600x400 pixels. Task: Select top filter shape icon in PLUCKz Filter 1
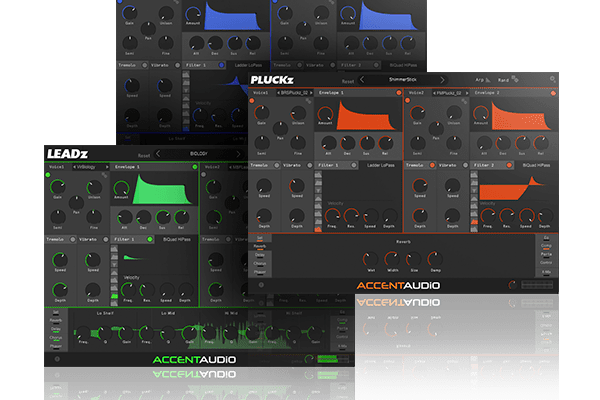point(318,175)
